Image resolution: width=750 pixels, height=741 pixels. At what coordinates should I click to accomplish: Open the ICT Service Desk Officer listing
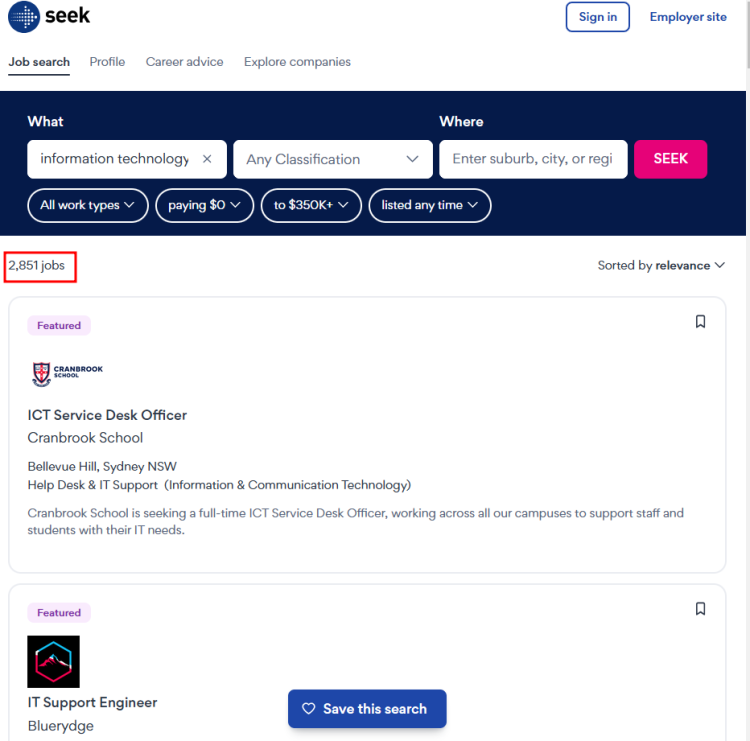107,415
